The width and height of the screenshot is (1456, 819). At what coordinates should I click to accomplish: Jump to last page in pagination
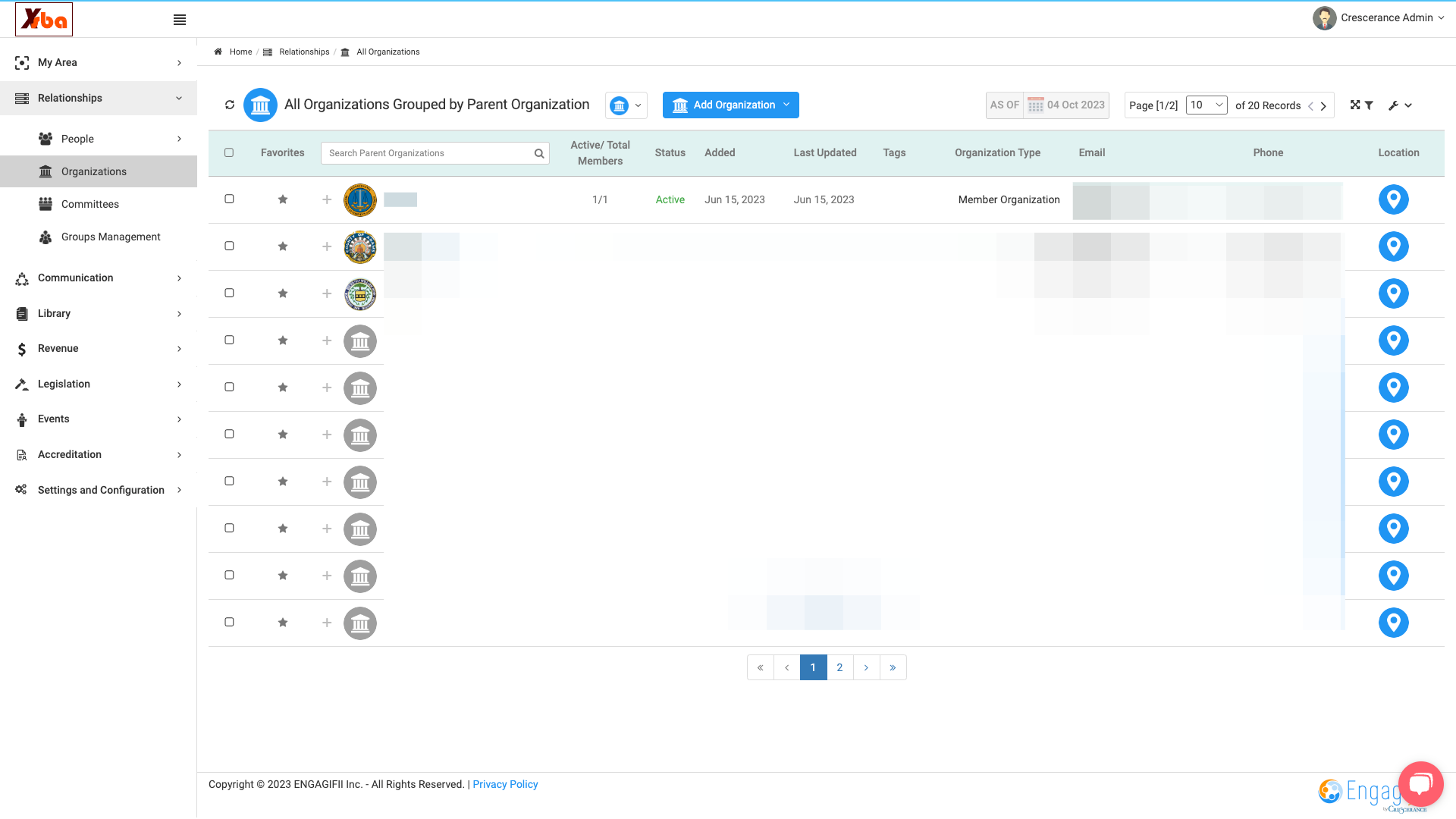coord(893,667)
